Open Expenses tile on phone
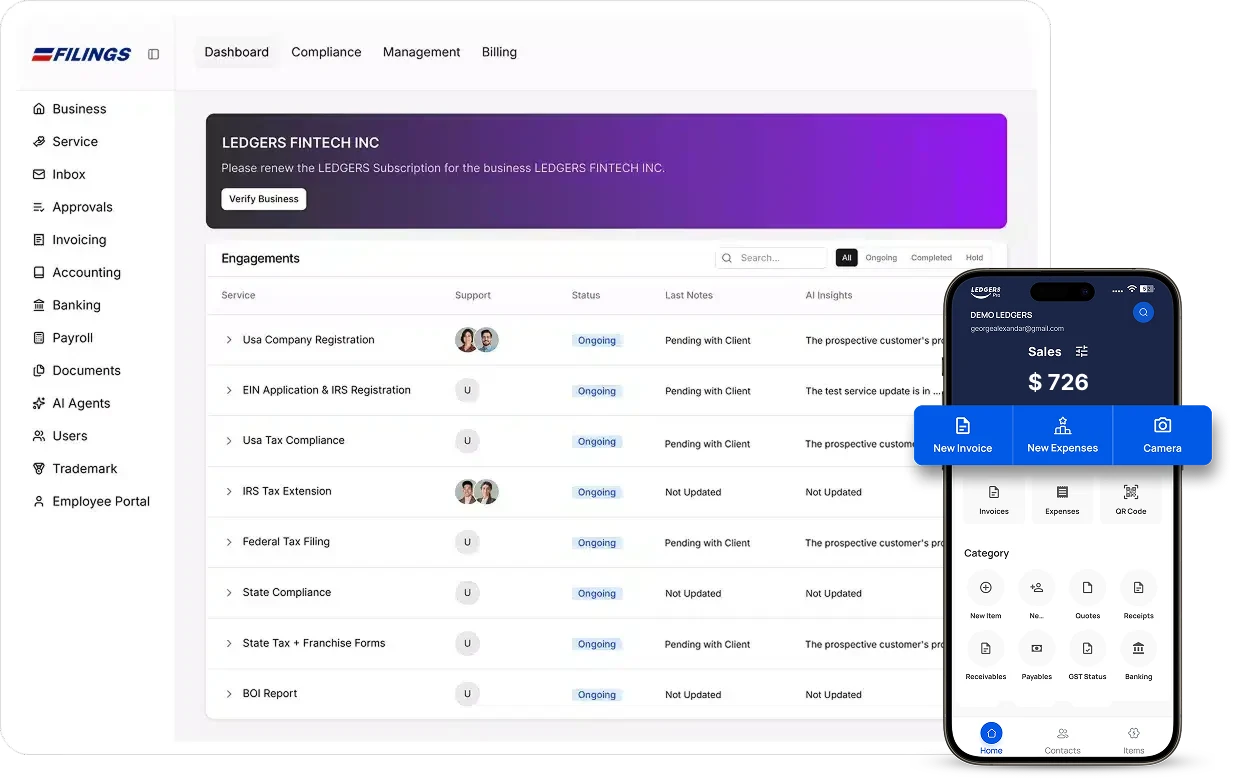 click(1062, 499)
